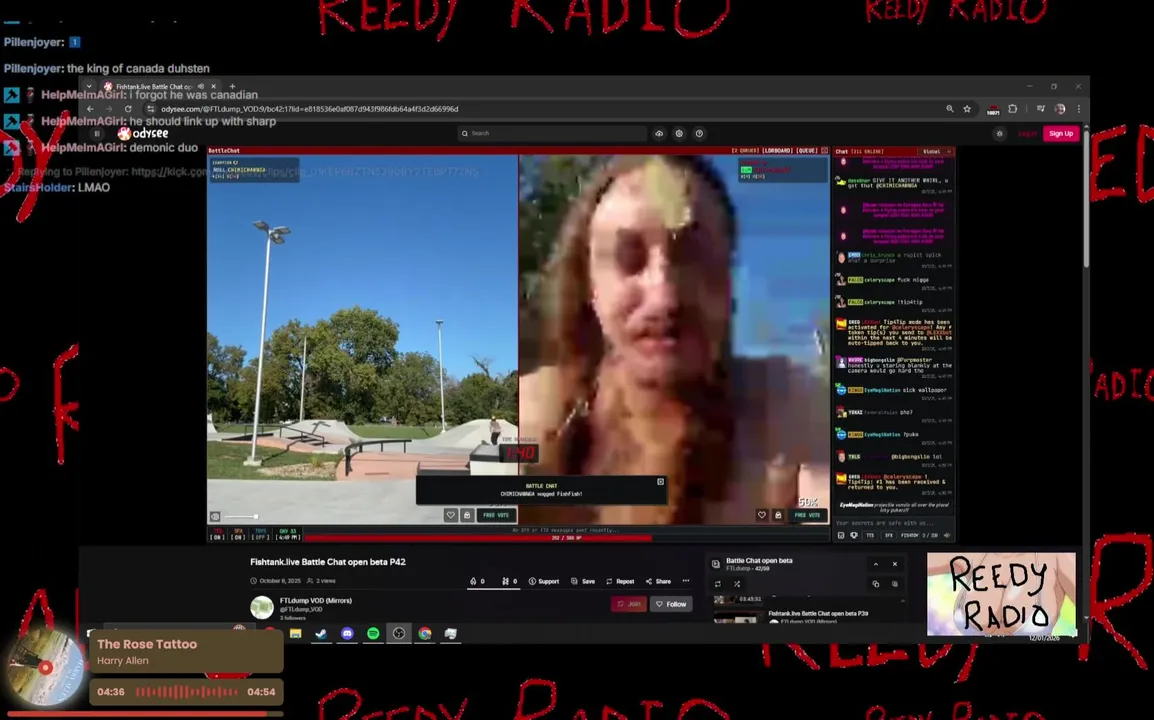The image size is (1154, 720).
Task: Collapse the Battle Chat open beta playlist
Action: tap(876, 564)
